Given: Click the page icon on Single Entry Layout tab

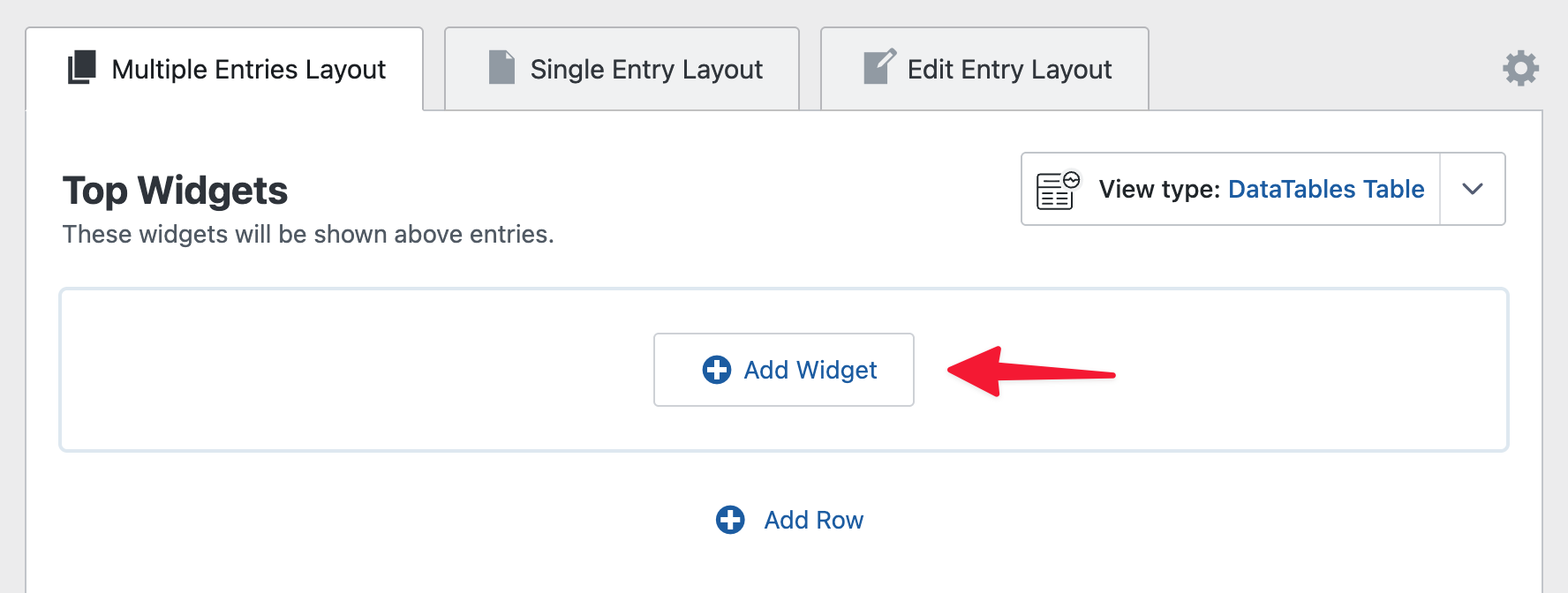Looking at the screenshot, I should click(501, 69).
